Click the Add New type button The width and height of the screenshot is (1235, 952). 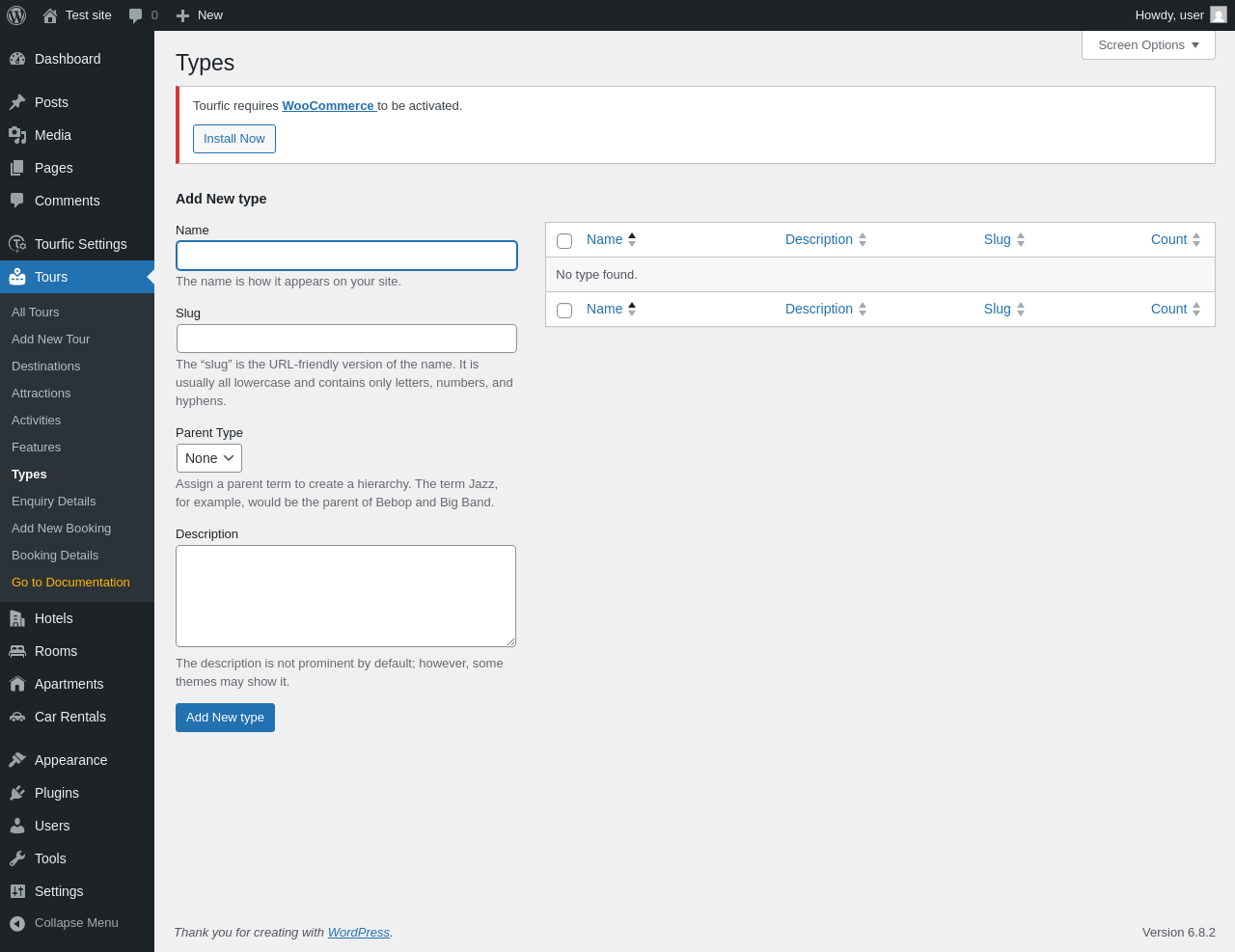point(225,718)
